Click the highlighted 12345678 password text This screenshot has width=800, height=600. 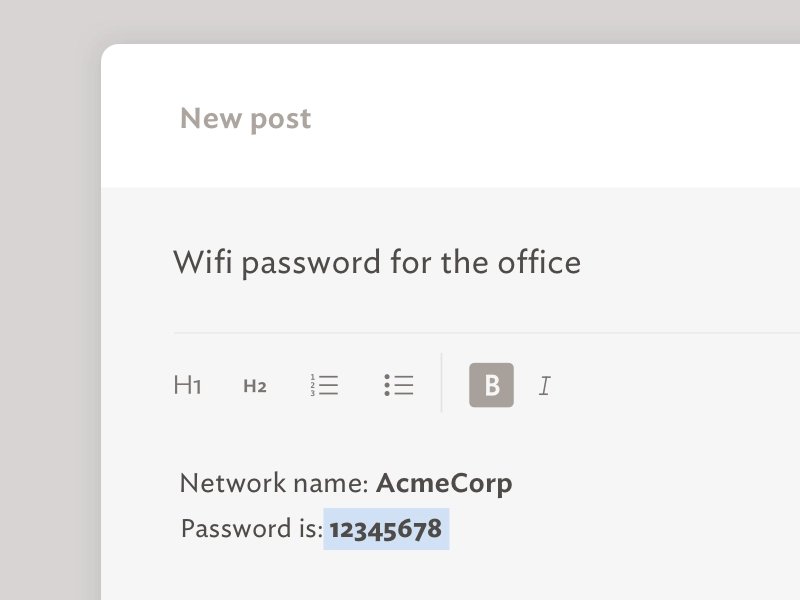pos(386,528)
